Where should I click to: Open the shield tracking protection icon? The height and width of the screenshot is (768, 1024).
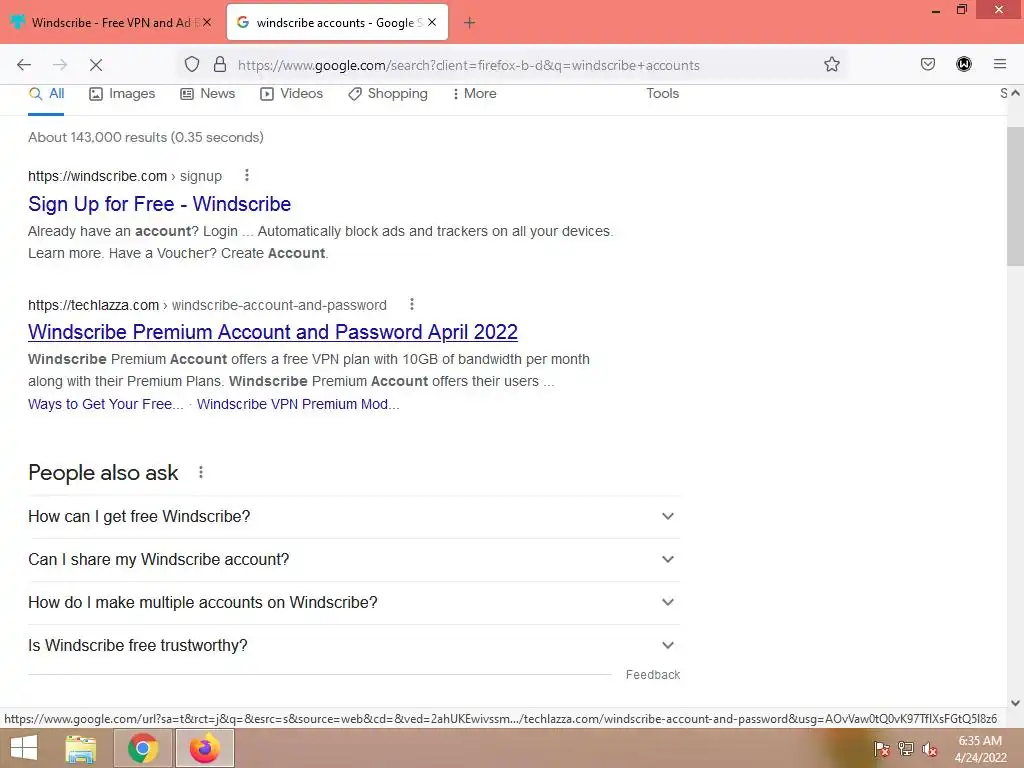[x=191, y=64]
